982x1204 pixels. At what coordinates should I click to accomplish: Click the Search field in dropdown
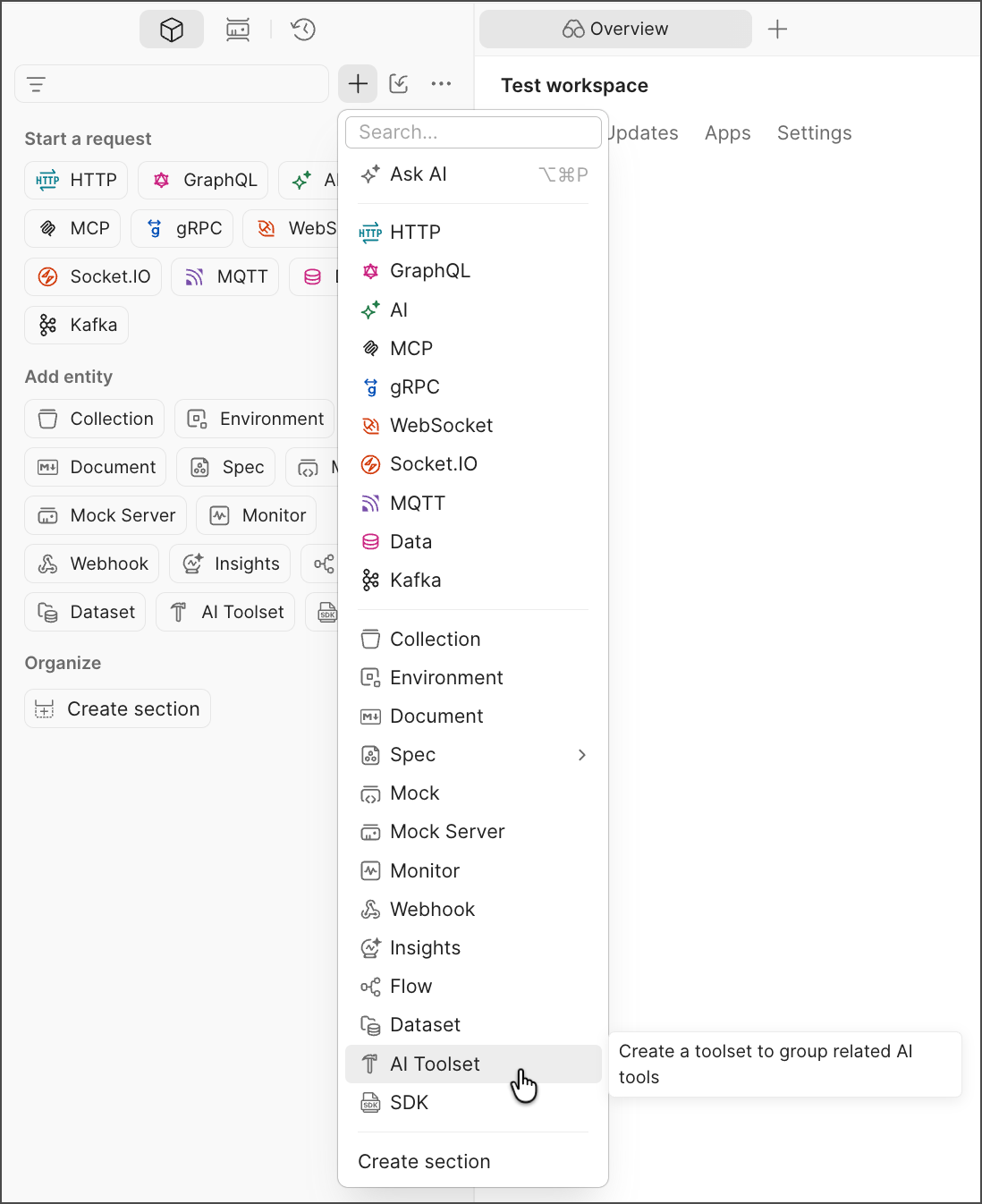(x=473, y=132)
